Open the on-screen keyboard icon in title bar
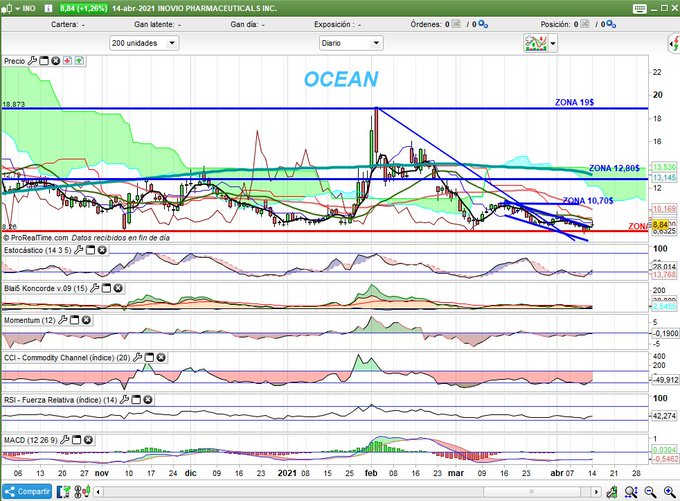The height and width of the screenshot is (501, 680). pos(640,8)
